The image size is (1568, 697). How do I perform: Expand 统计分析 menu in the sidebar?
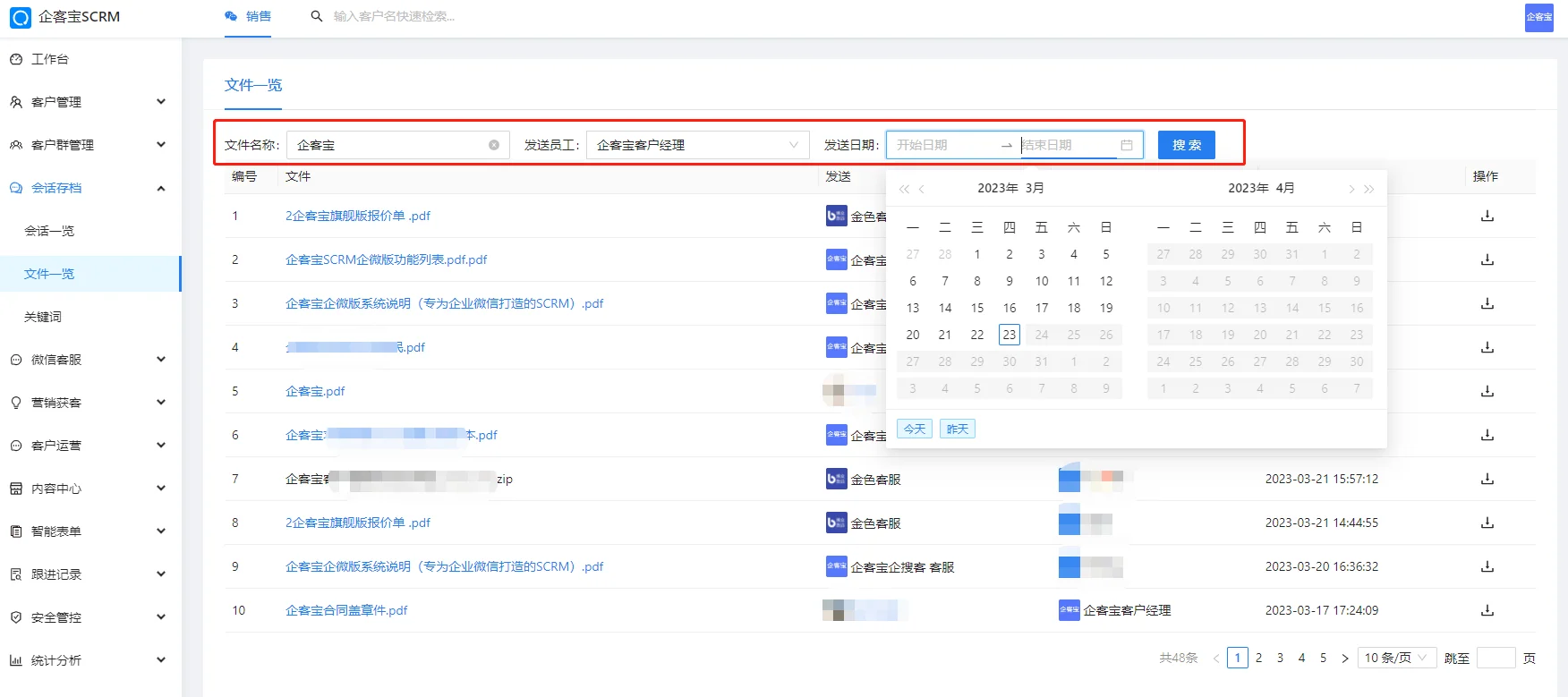point(89,660)
